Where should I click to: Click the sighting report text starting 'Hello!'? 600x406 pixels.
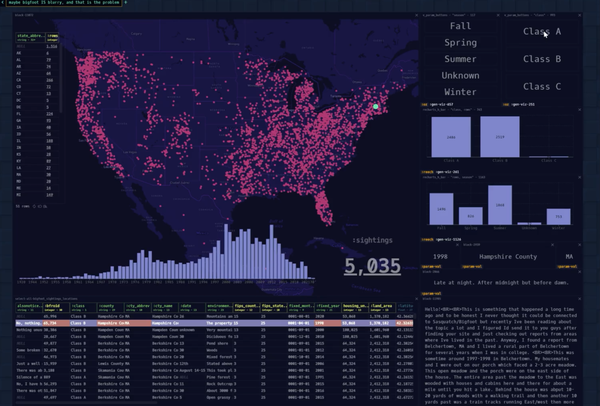[x=501, y=355]
